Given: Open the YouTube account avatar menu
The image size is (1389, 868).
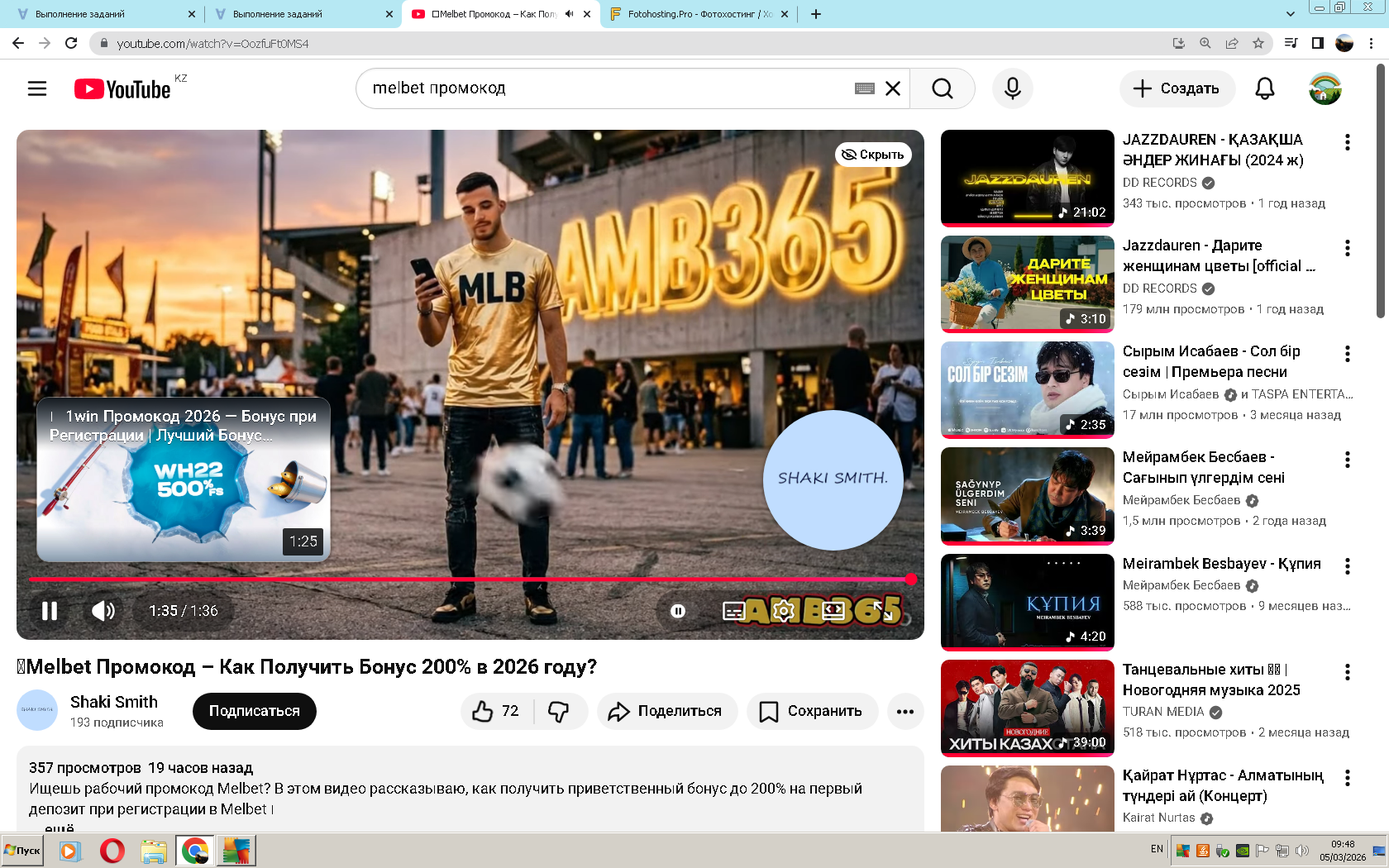Looking at the screenshot, I should [1325, 88].
